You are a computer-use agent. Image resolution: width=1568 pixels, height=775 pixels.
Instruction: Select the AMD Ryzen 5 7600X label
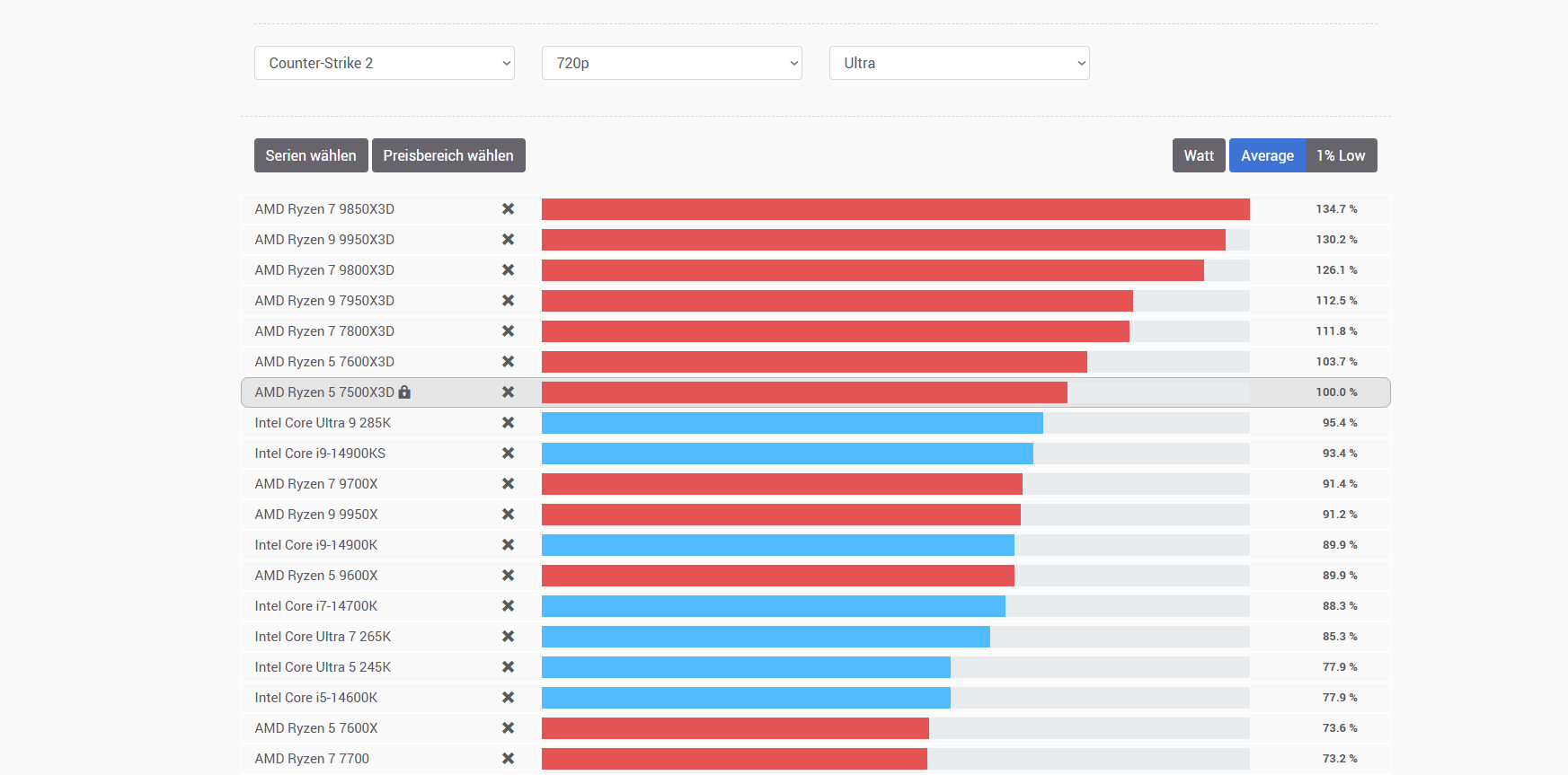316,728
